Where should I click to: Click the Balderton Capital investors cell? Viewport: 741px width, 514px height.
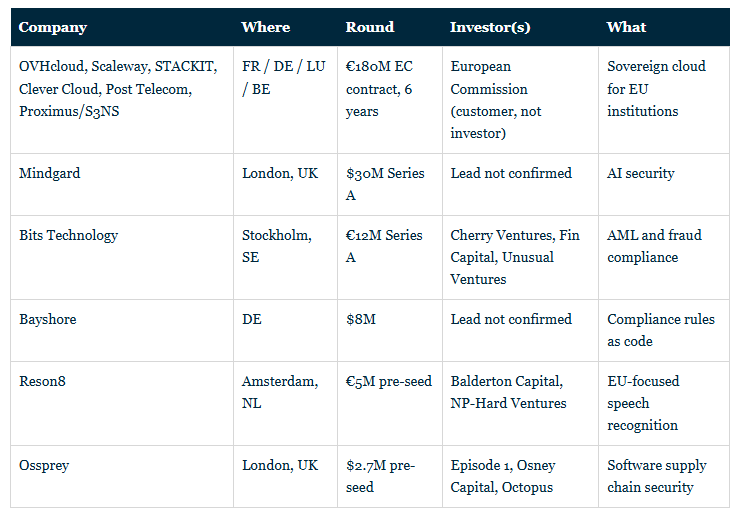click(x=520, y=403)
